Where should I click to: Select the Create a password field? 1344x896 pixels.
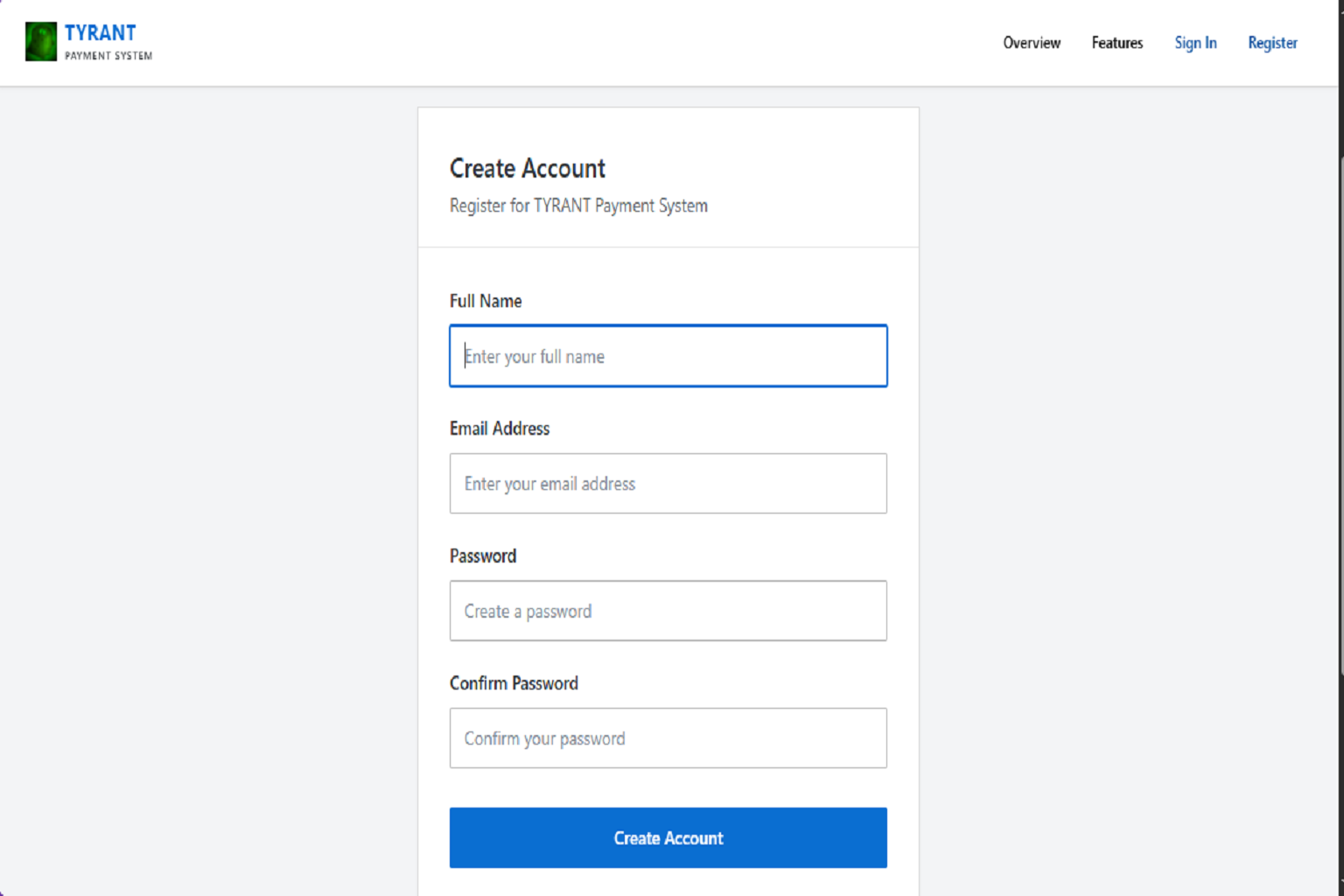[x=668, y=611]
